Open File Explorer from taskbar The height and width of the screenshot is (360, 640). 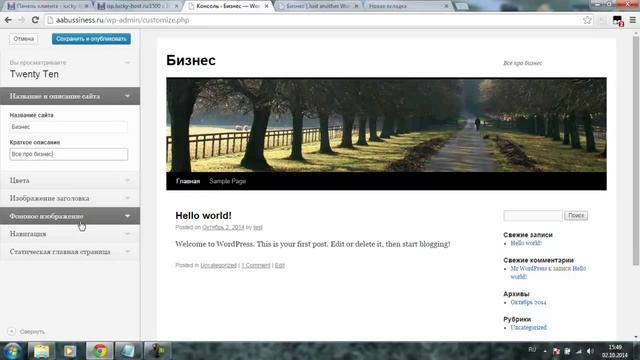(41, 351)
